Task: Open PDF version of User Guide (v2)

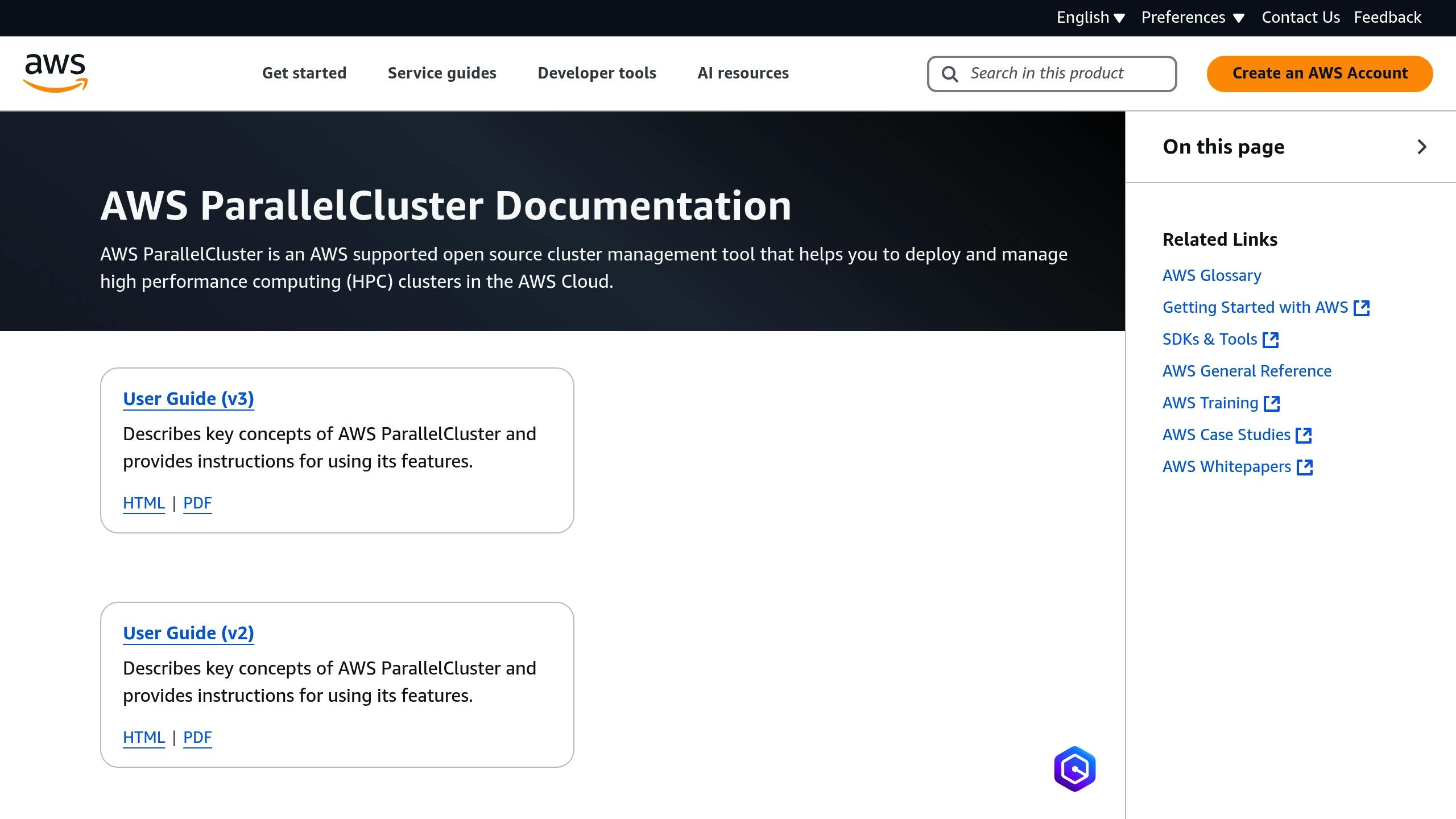Action: tap(197, 737)
